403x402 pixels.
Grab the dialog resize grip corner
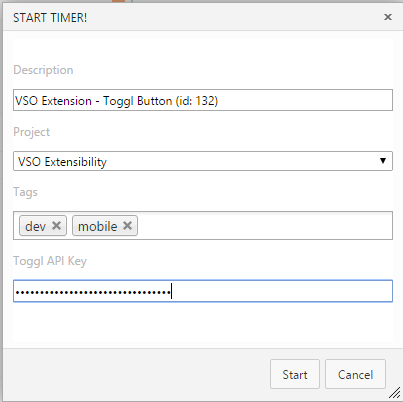(394, 392)
